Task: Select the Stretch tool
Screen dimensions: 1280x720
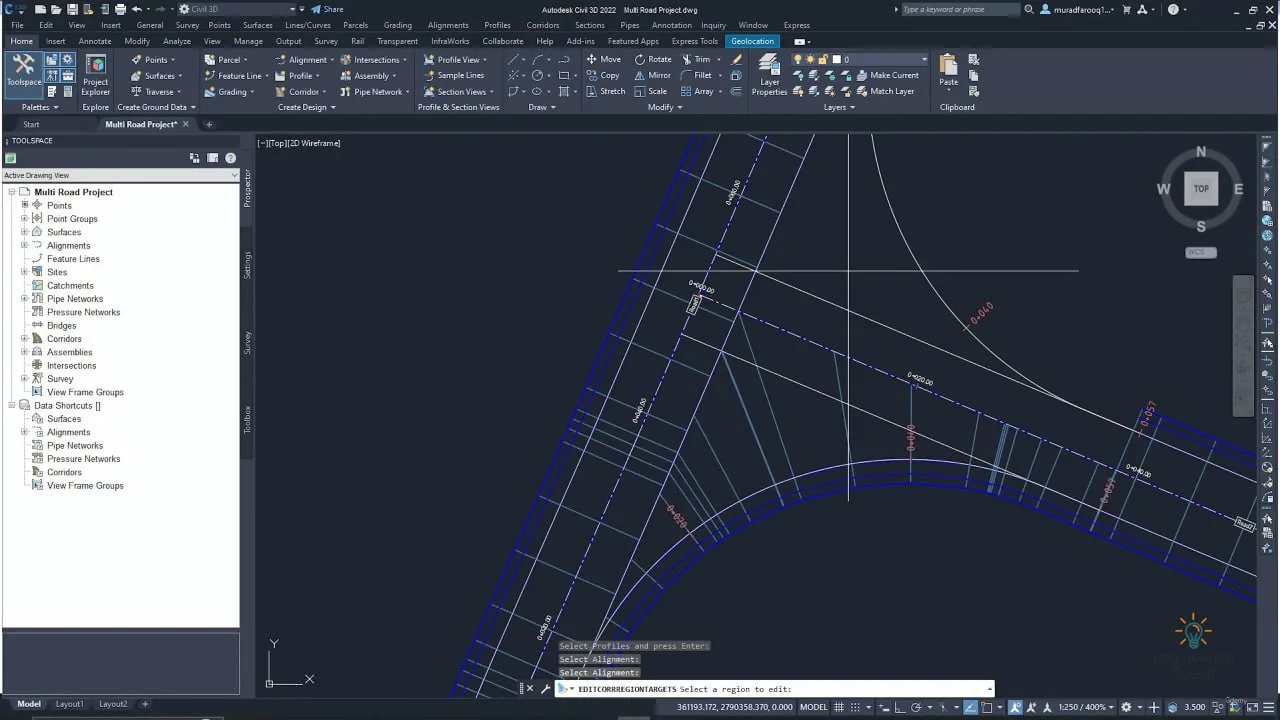Action: point(605,91)
